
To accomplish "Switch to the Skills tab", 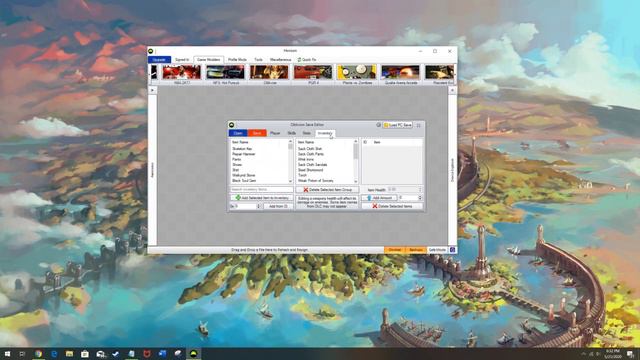I will tap(291, 133).
